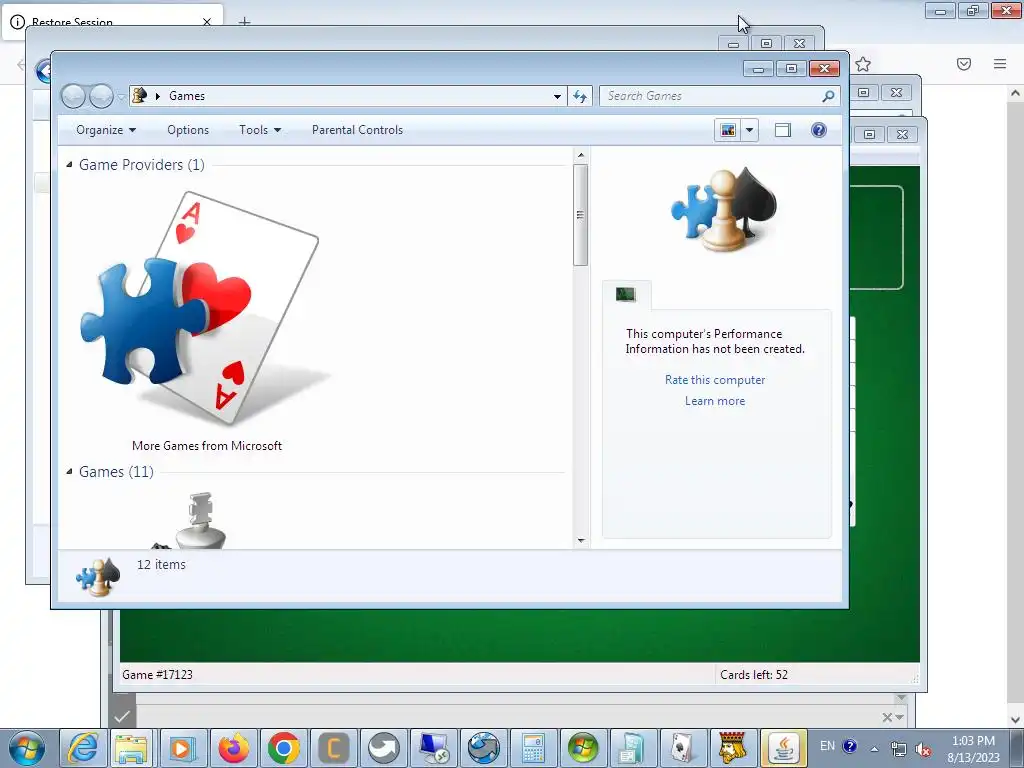The width and height of the screenshot is (1024, 768).
Task: Switch to Java application in taskbar
Action: click(x=782, y=748)
